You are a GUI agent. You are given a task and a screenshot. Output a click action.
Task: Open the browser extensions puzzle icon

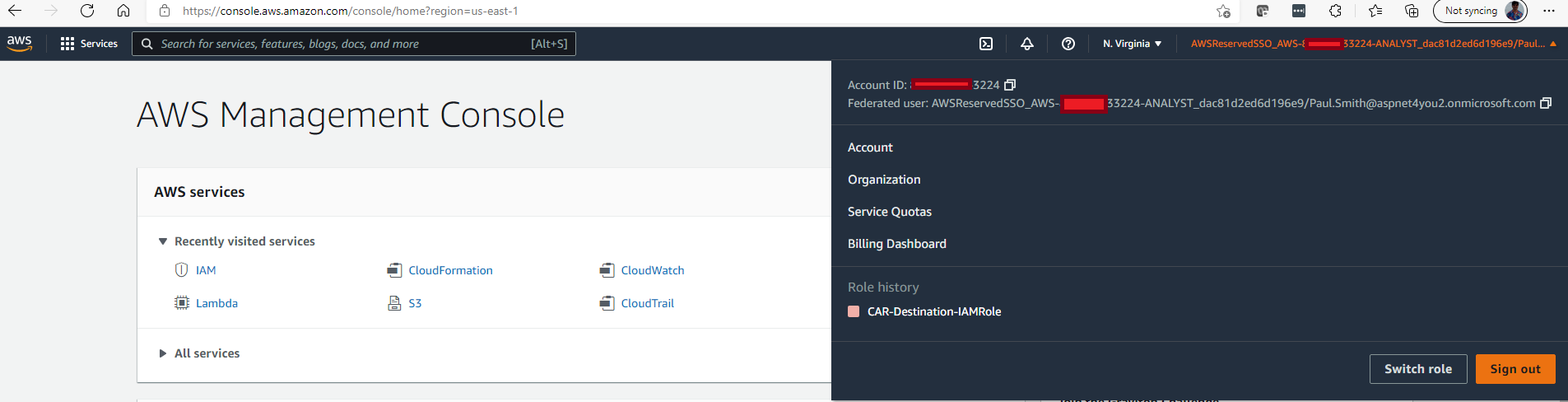[x=1335, y=11]
